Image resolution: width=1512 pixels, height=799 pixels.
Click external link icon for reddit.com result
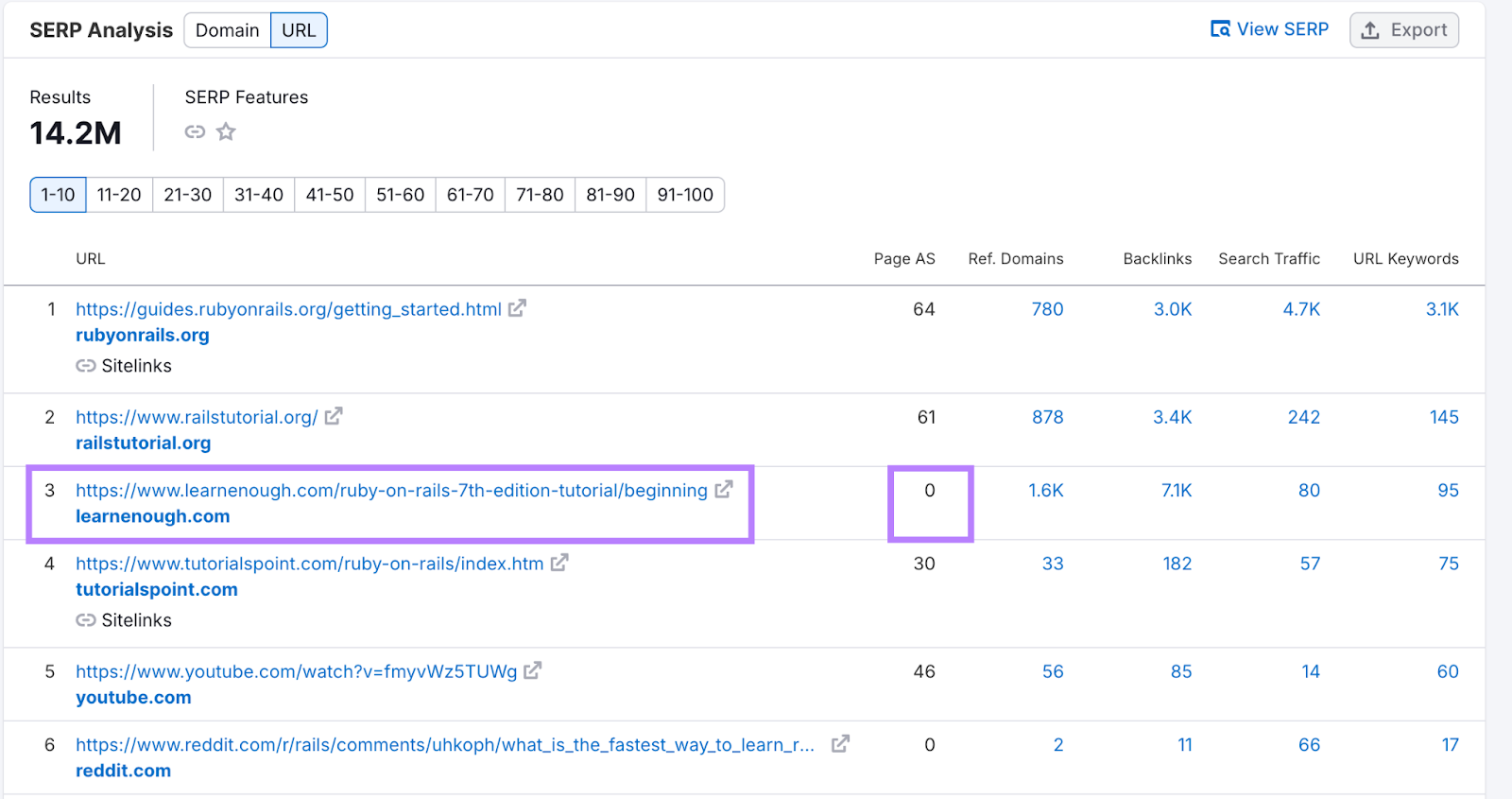840,744
